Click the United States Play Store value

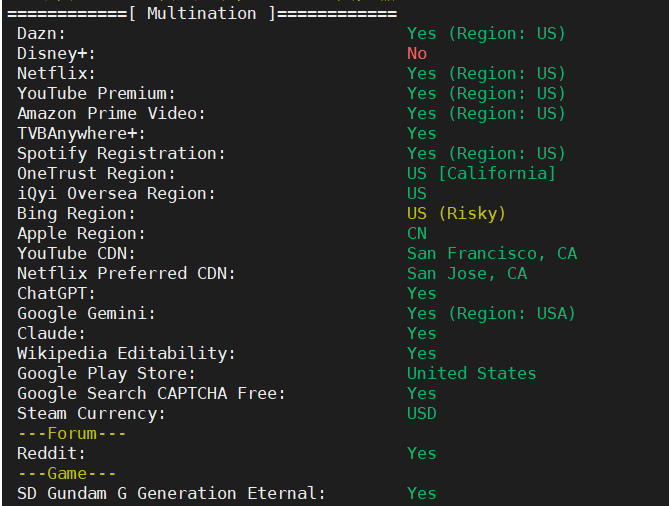[x=471, y=373]
